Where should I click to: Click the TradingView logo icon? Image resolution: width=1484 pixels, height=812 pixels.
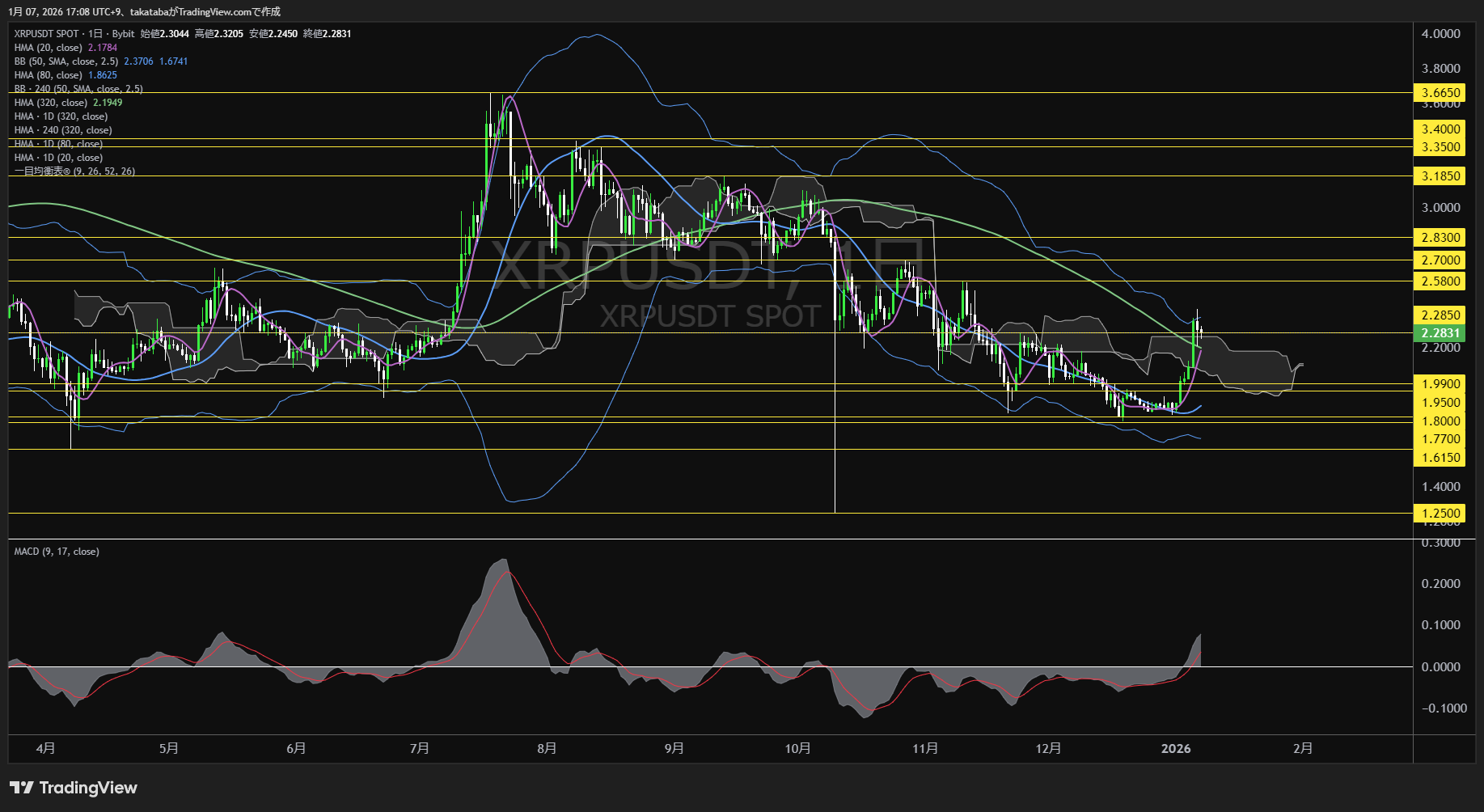pos(22,788)
